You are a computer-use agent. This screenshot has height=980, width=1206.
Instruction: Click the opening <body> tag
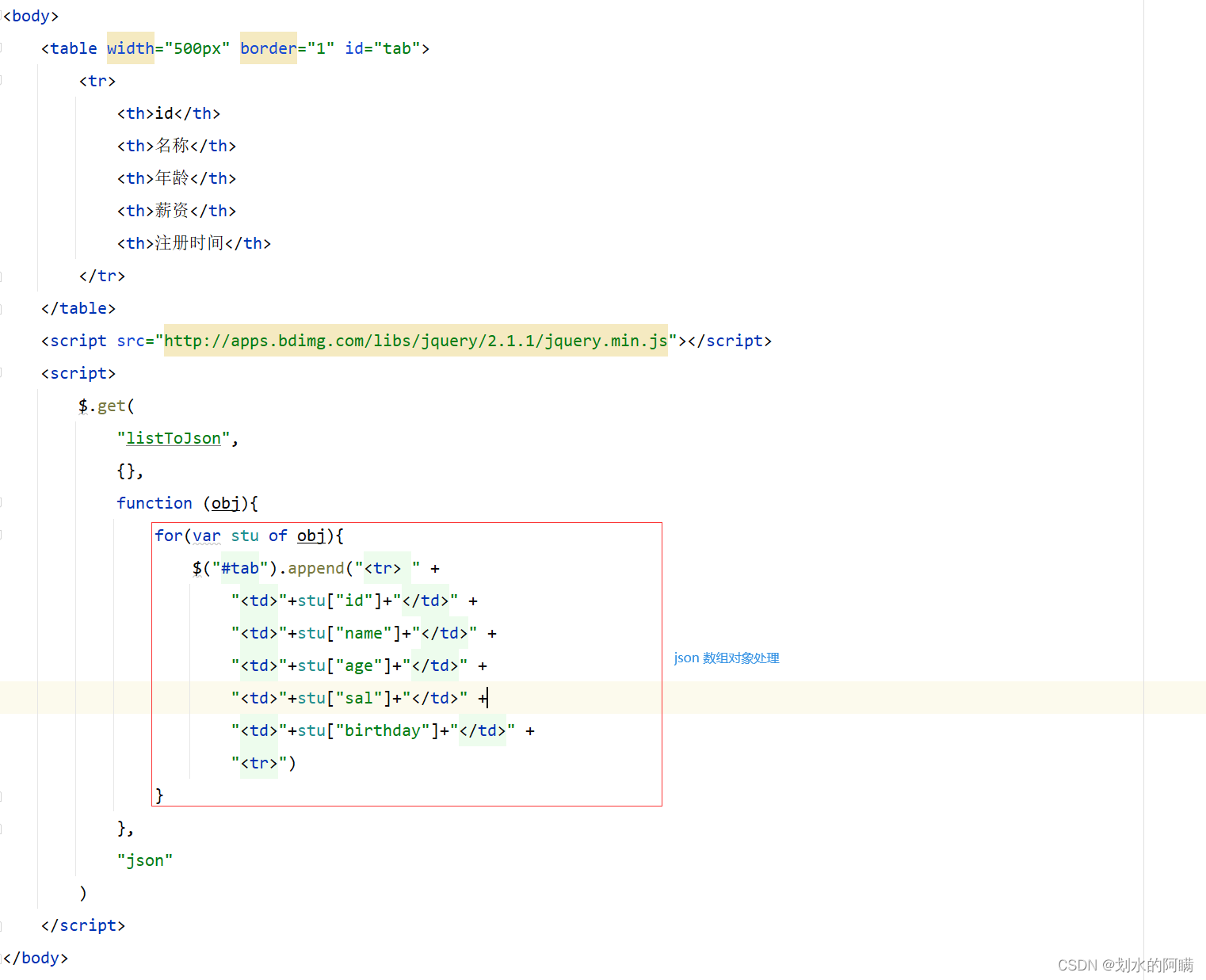31,16
